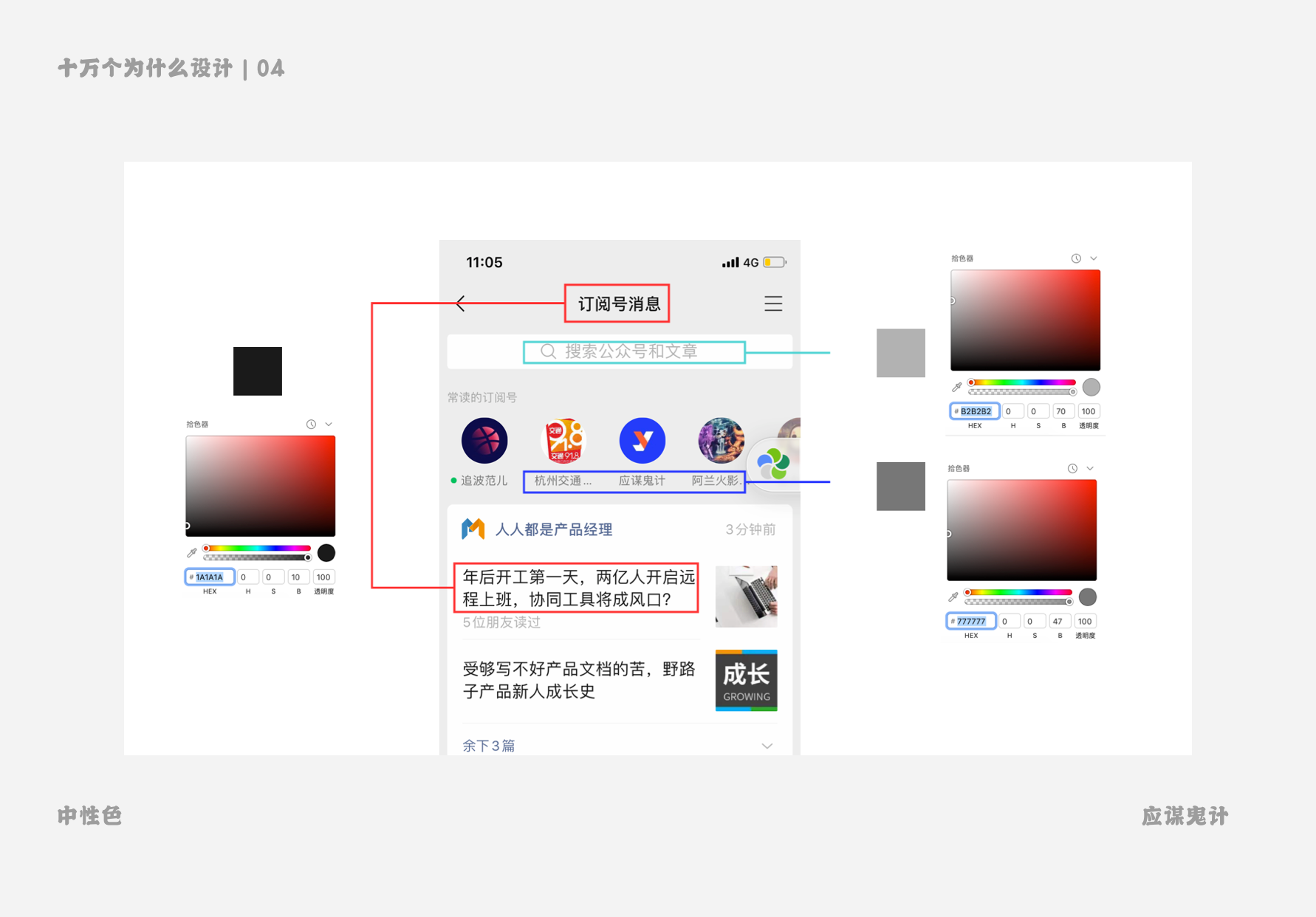Open the 受够写不好产品文档的苦 article
This screenshot has height=917, width=1316.
click(578, 679)
